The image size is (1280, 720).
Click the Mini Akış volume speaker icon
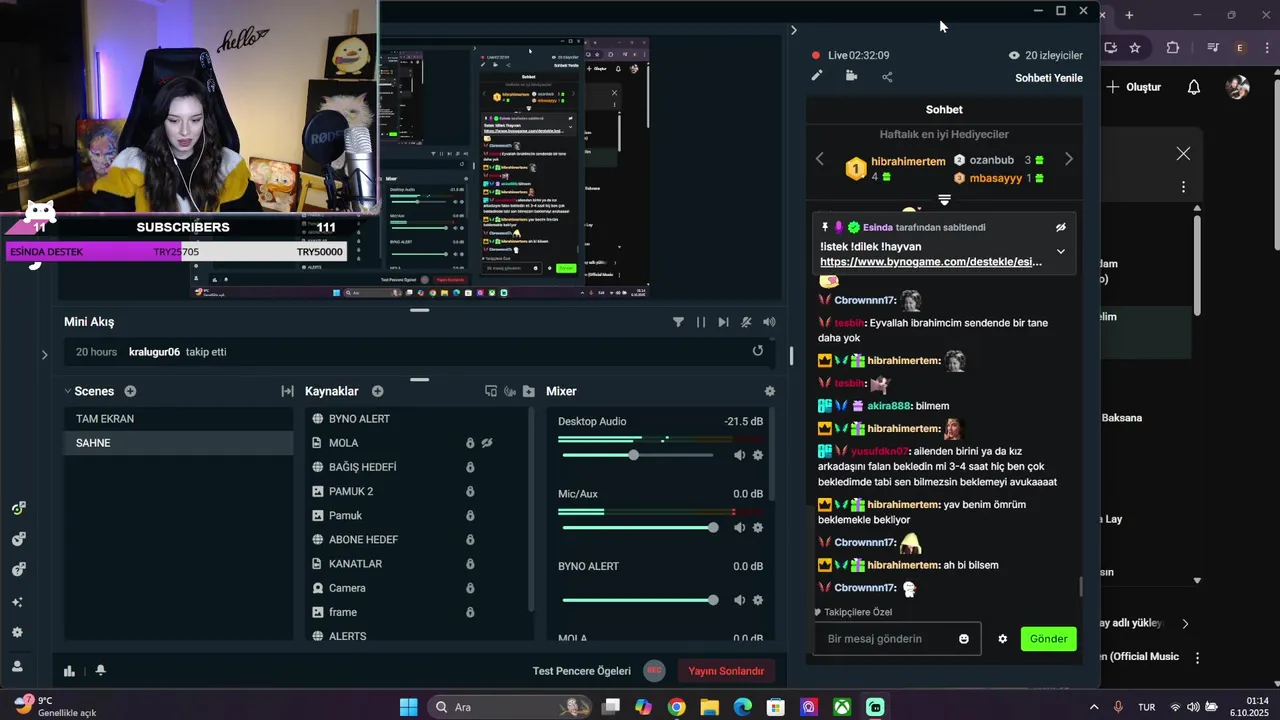pyautogui.click(x=769, y=322)
